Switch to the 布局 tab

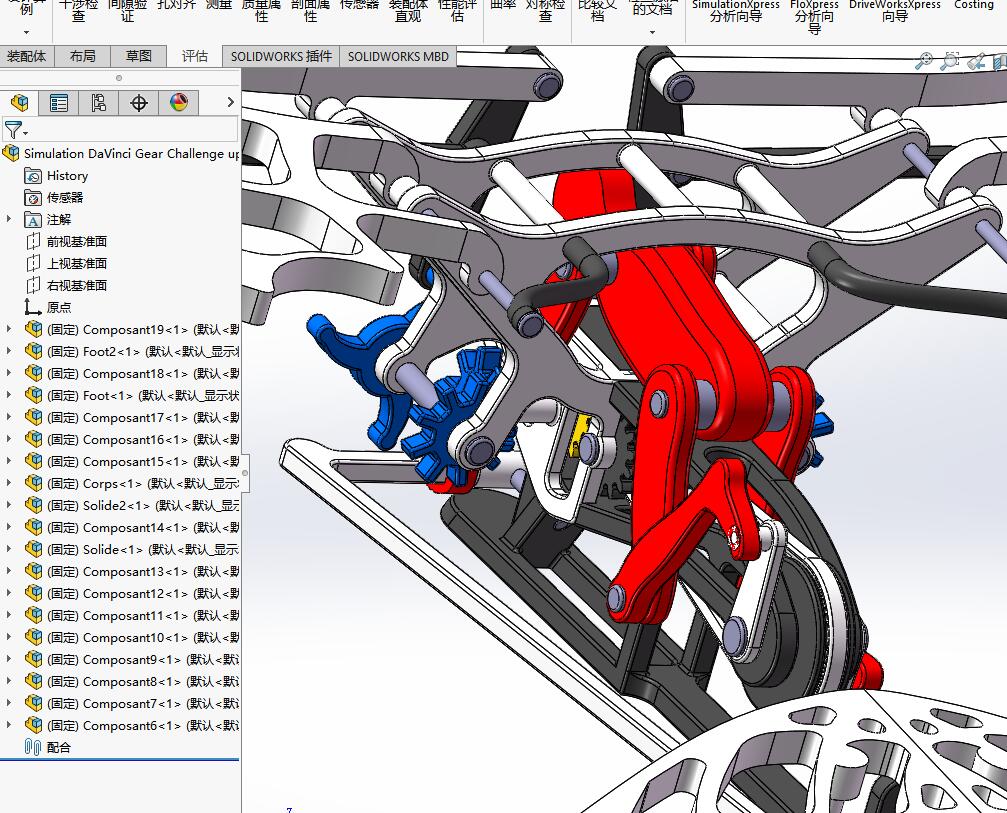click(x=82, y=57)
